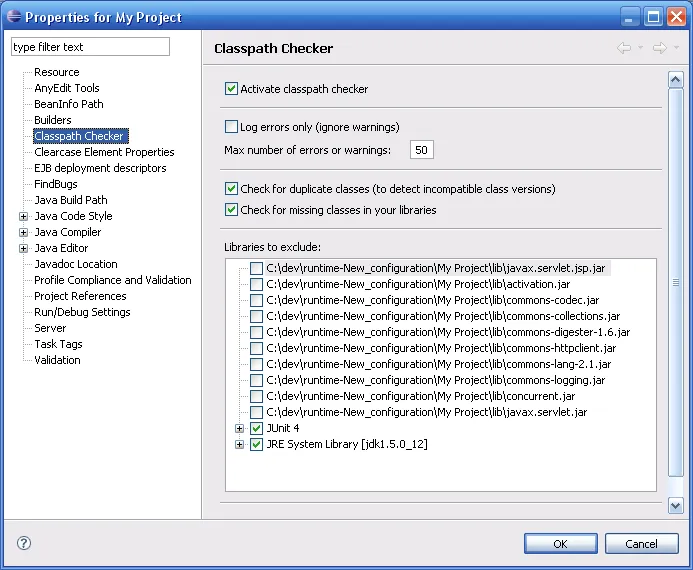
Task: Expand the JRE System Library node
Action: point(240,444)
